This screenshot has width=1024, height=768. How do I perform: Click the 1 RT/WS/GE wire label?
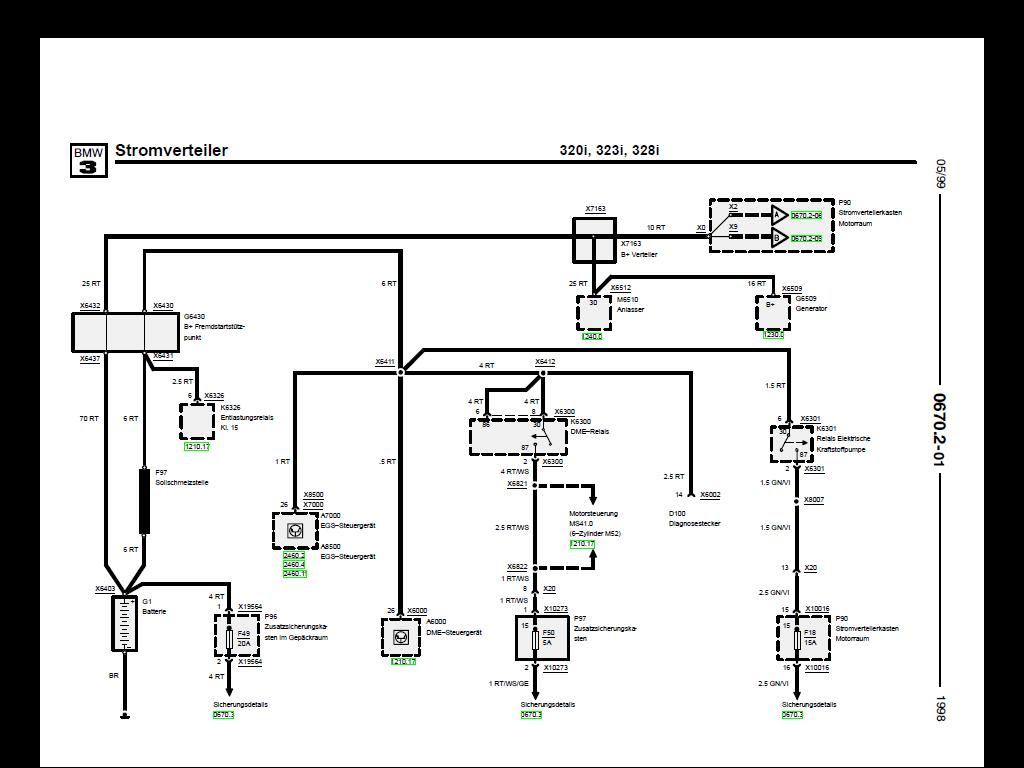coord(509,684)
